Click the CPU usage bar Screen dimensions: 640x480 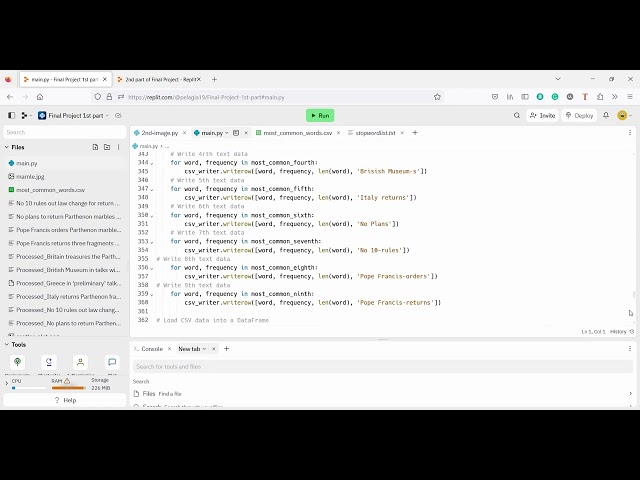tap(29, 388)
